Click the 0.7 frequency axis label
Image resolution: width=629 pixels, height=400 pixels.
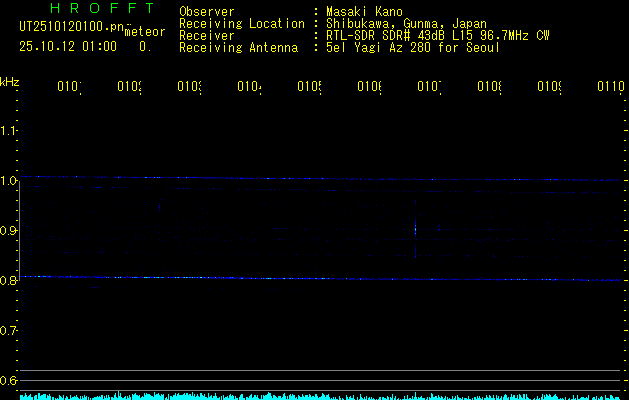click(9, 331)
